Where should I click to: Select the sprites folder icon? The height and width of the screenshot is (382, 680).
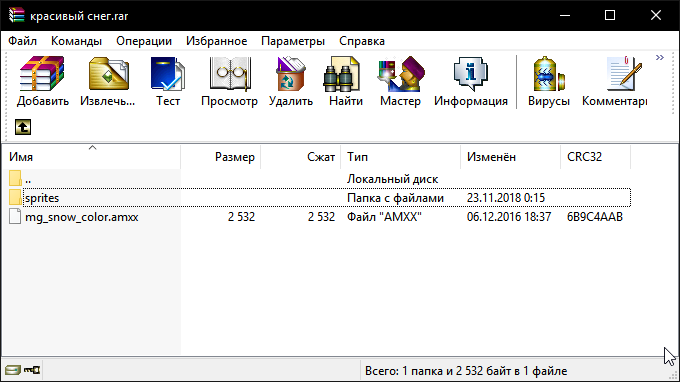15,198
